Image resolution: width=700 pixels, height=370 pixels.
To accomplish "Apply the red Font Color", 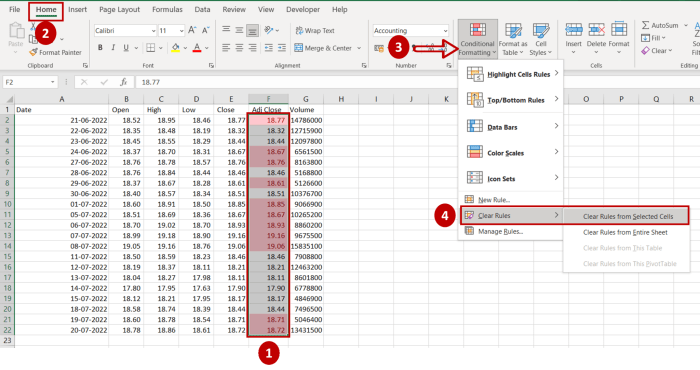I will pos(197,48).
